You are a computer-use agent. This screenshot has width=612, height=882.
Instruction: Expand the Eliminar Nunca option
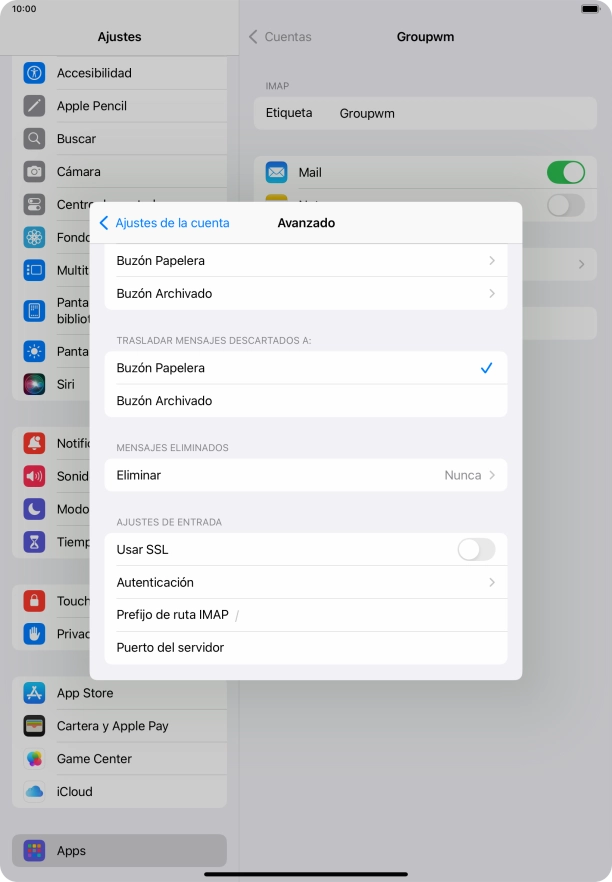[x=305, y=475]
